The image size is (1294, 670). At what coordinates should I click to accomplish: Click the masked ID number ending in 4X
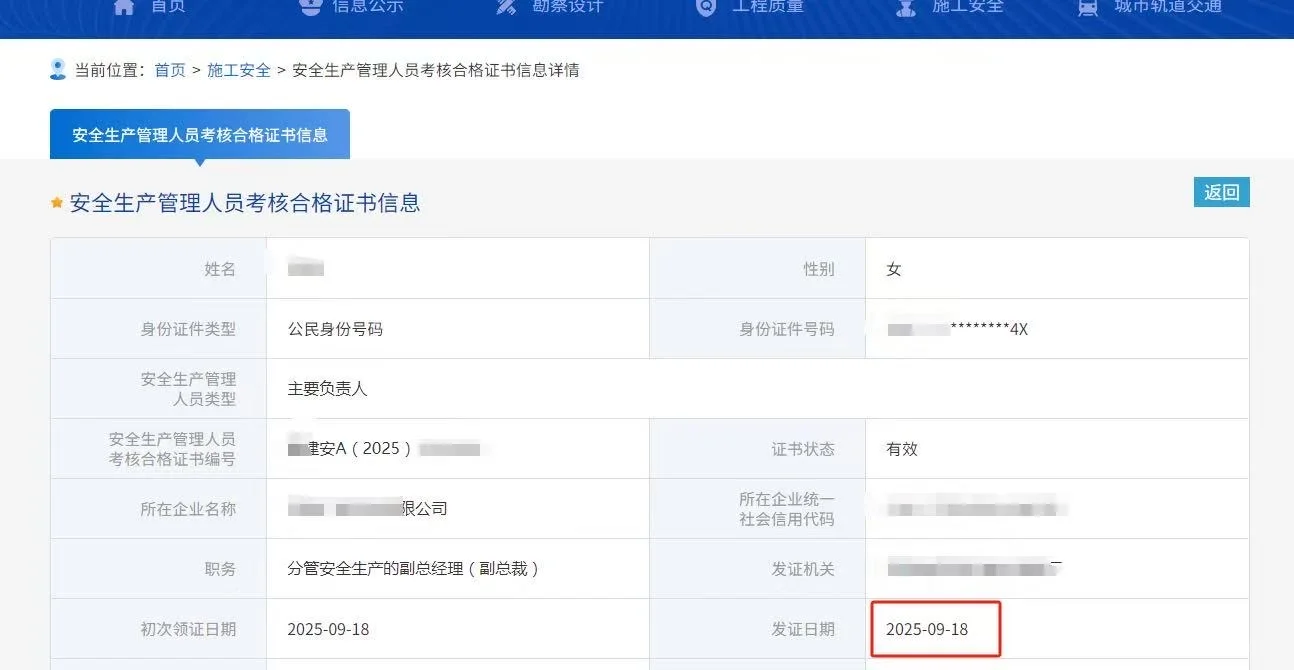tap(957, 329)
